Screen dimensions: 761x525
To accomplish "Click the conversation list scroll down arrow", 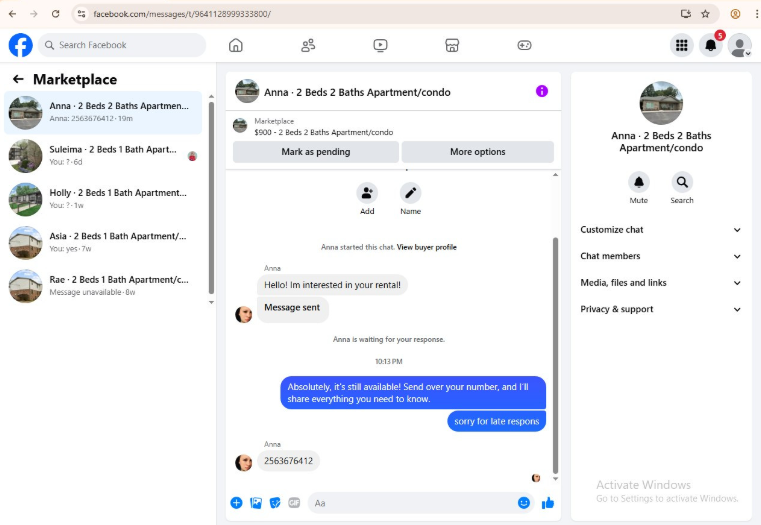I will (x=211, y=302).
